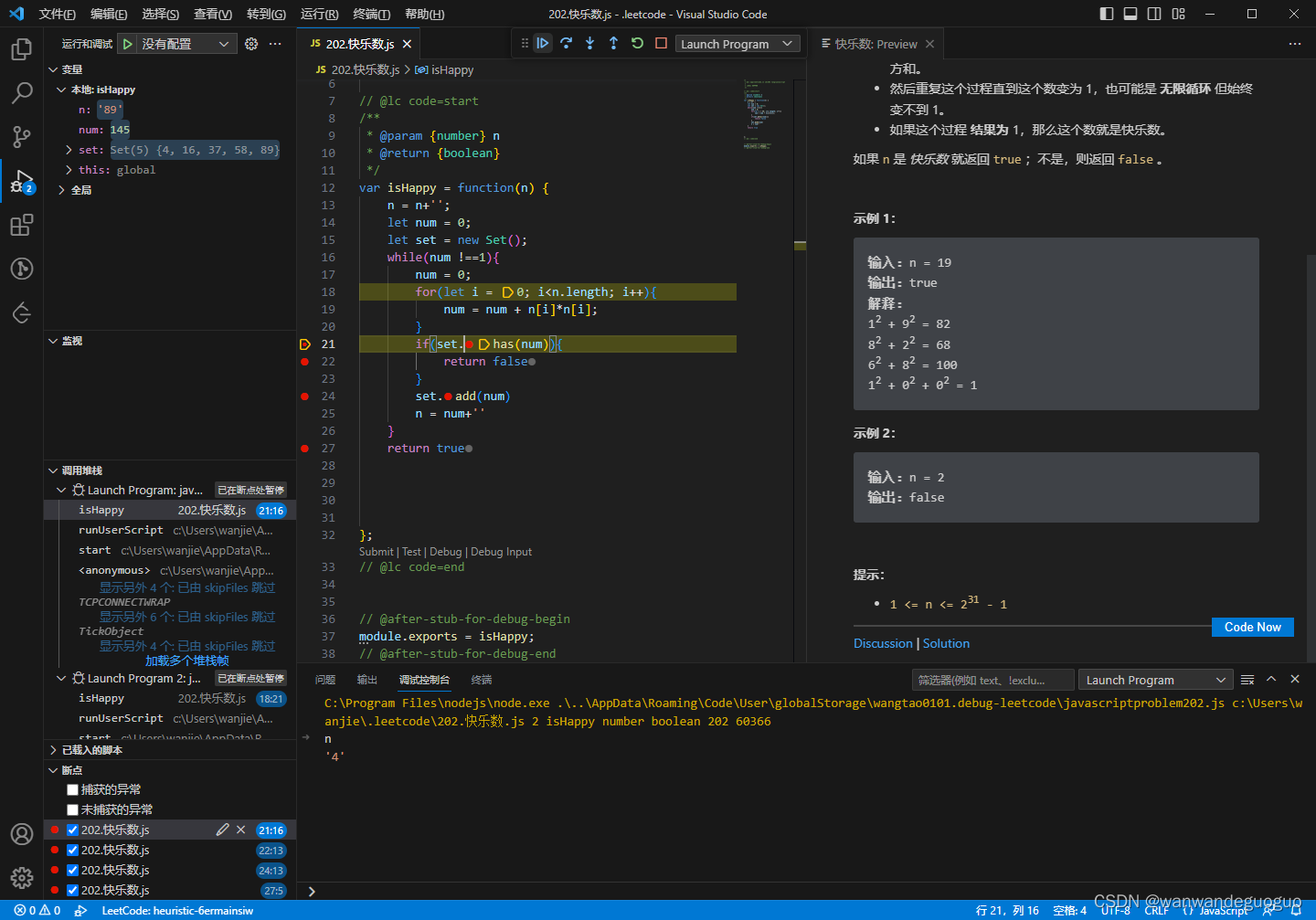
Task: Restart the debug session
Action: tap(638, 43)
